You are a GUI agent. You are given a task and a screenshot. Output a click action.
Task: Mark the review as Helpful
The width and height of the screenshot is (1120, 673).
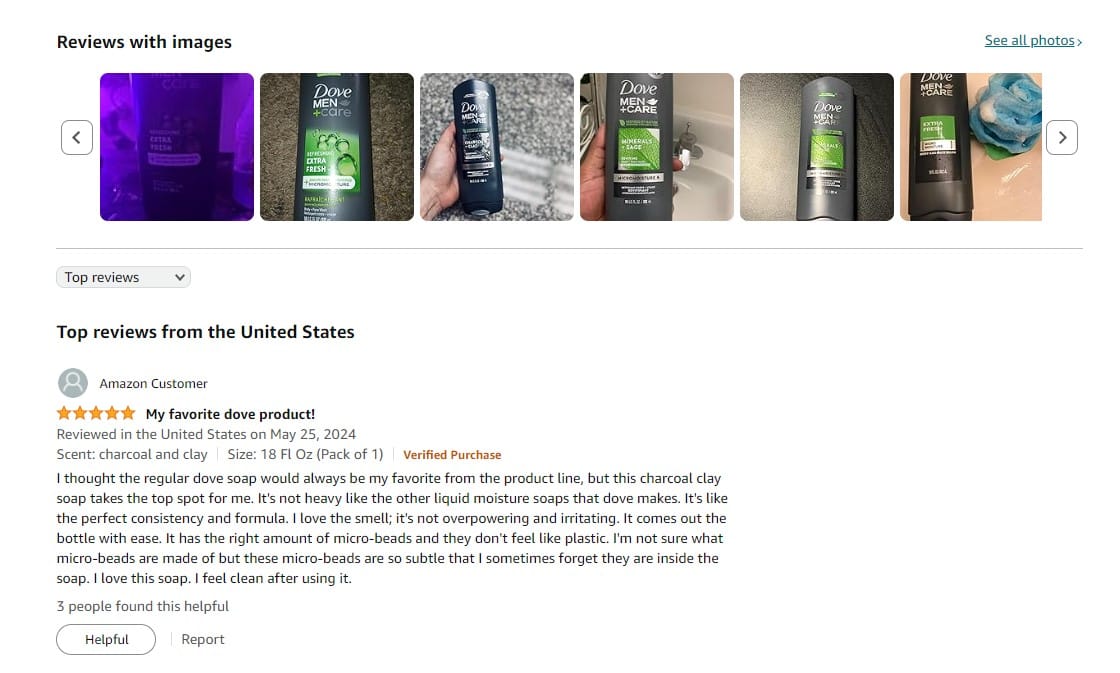point(106,639)
